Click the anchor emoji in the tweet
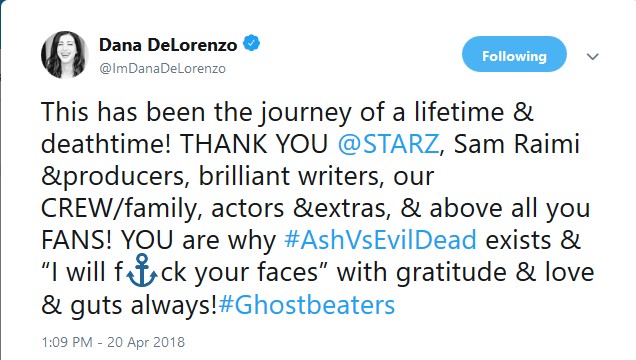Image resolution: width=636 pixels, height=360 pixels. coord(142,271)
